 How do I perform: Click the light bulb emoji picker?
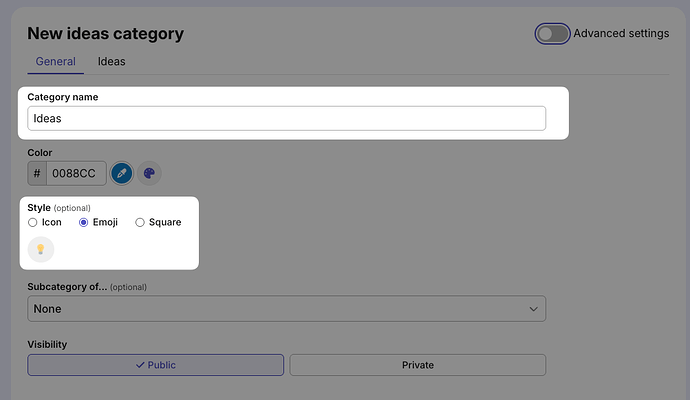(41, 250)
